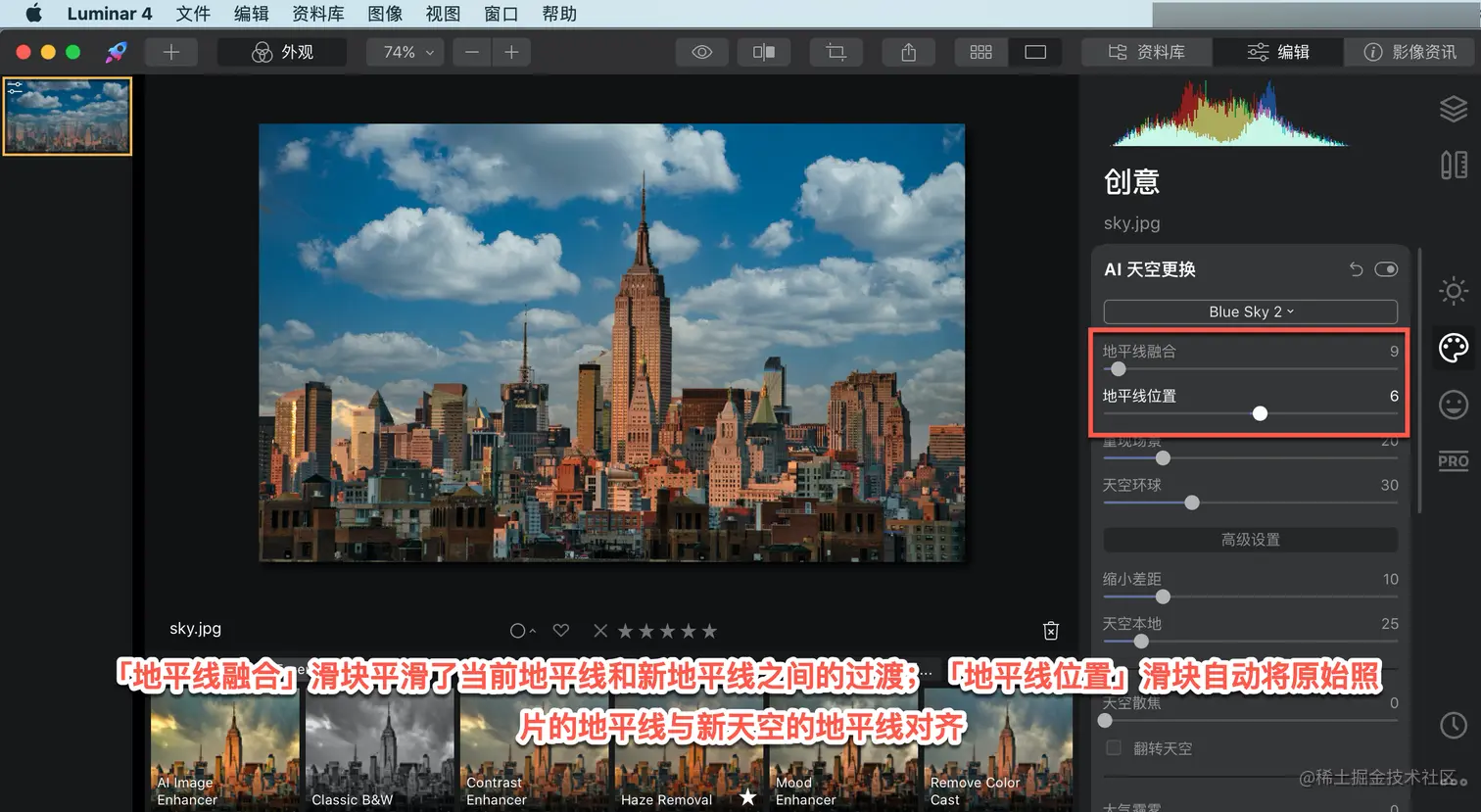This screenshot has width=1481, height=812.
Task: Select the sky.jpg filmstrip thumbnail
Action: coord(68,117)
